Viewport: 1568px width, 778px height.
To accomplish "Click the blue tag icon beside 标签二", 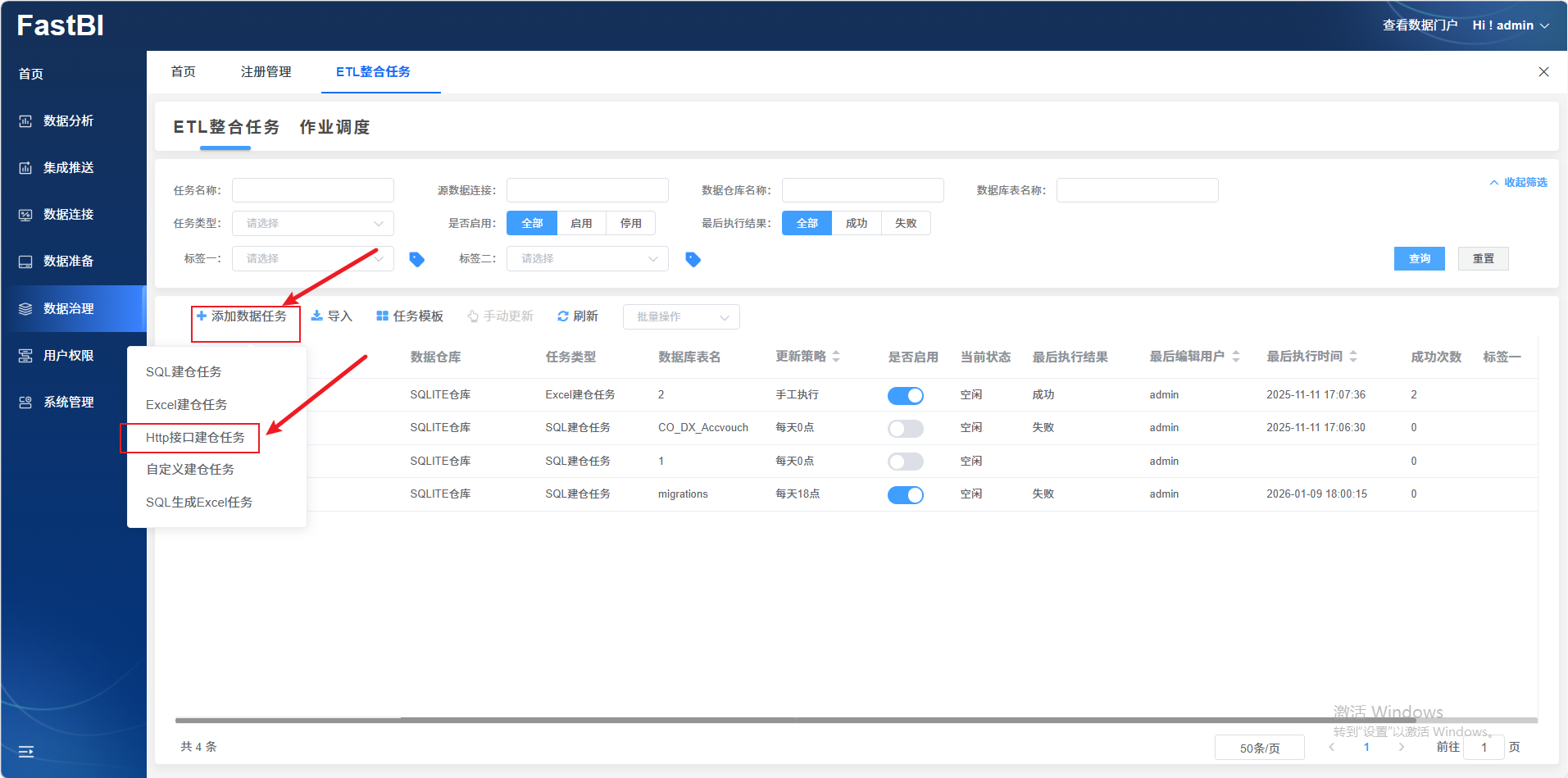I will click(693, 259).
